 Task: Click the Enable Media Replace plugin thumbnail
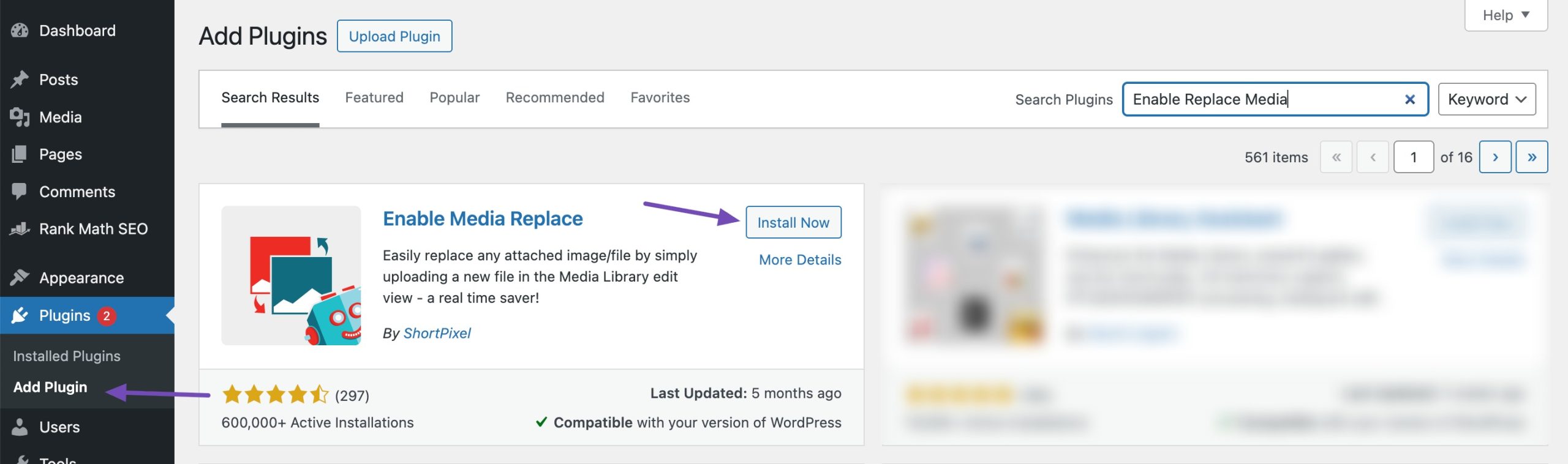(291, 275)
